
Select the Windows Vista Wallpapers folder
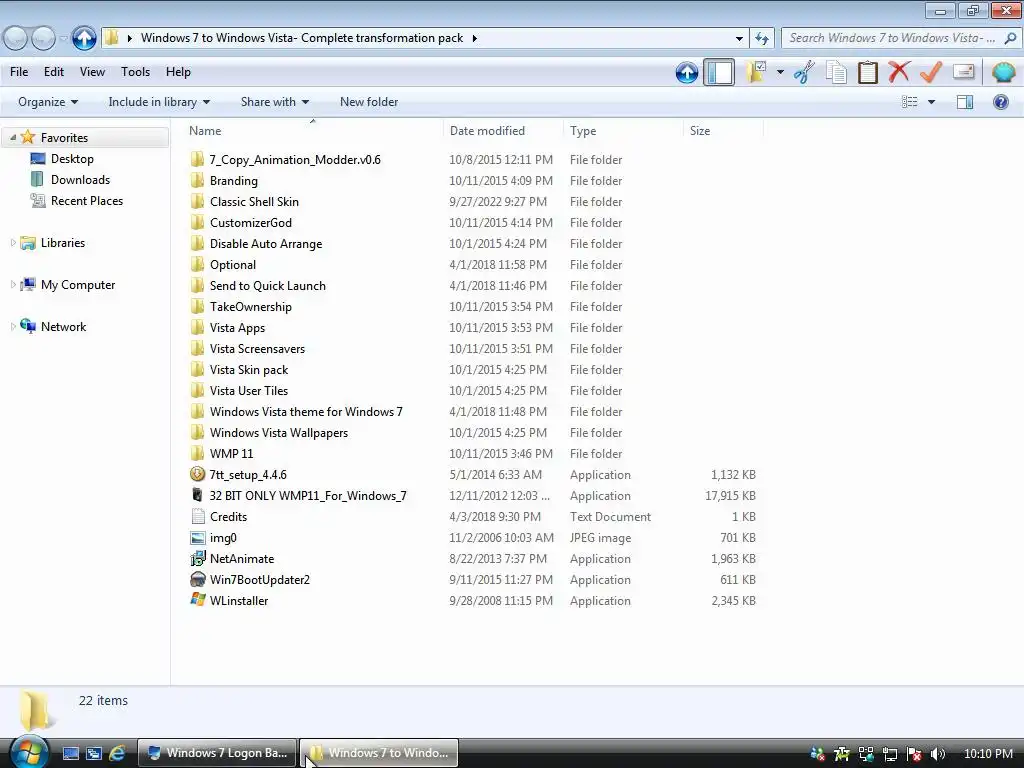coord(279,432)
